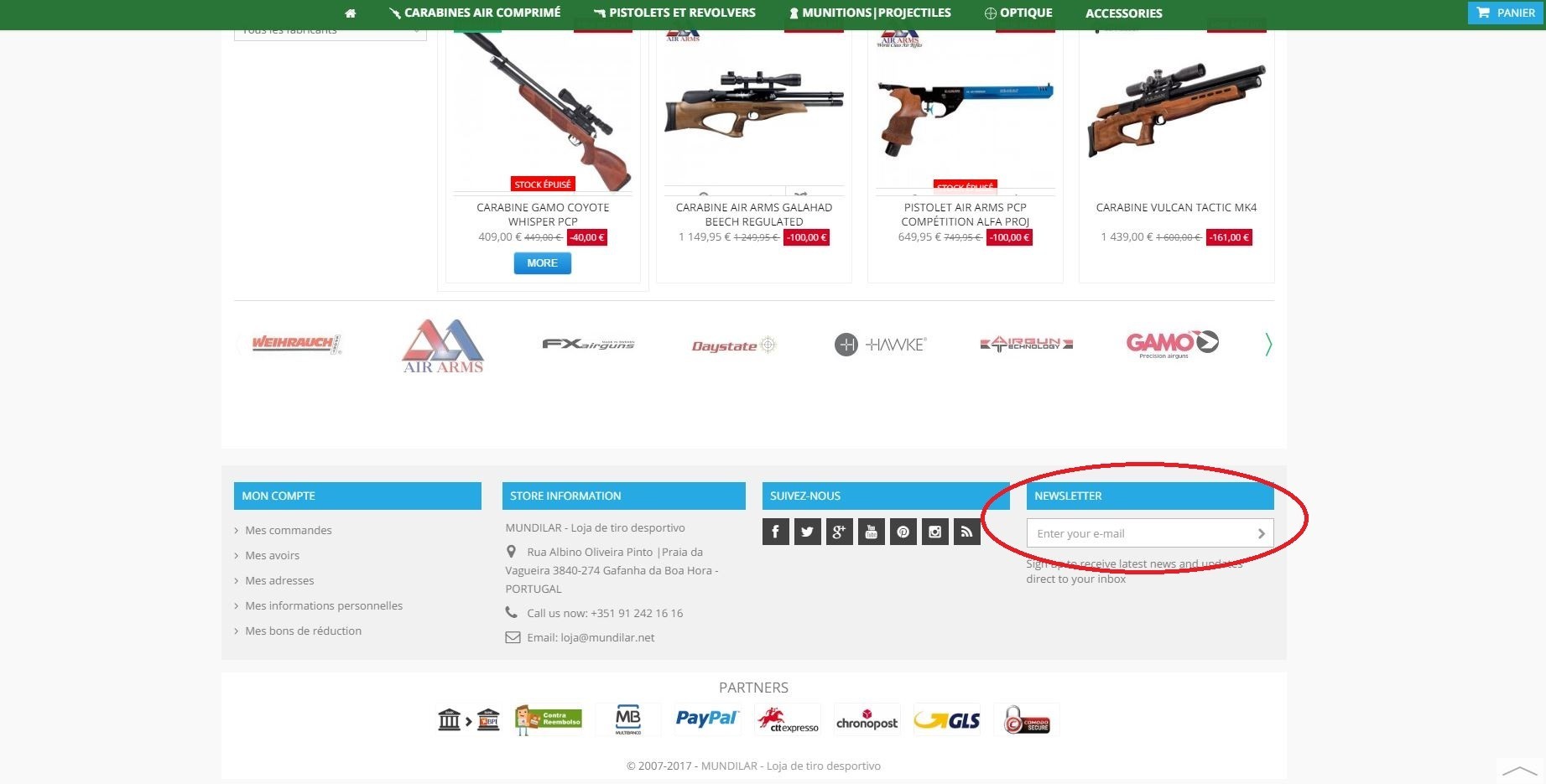This screenshot has width=1546, height=784.
Task: Open Carabines Air Comprimé menu
Action: 475,13
